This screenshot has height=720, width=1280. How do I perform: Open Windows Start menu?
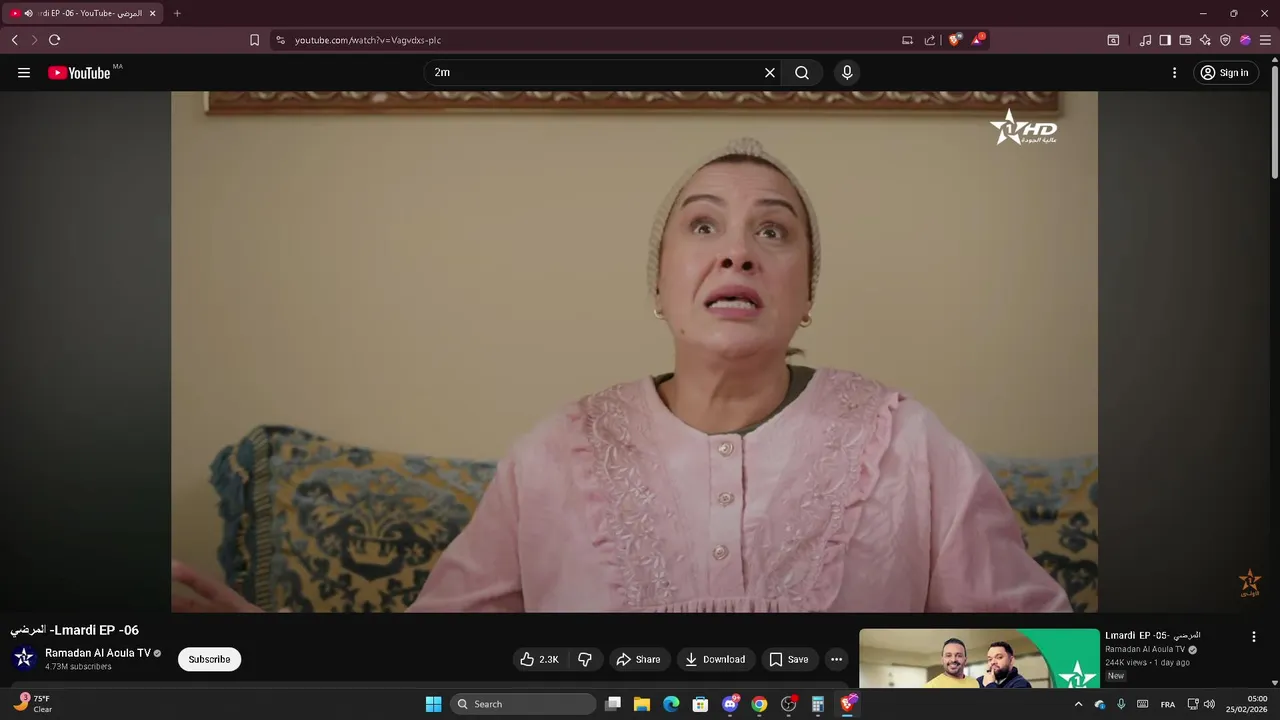[433, 704]
